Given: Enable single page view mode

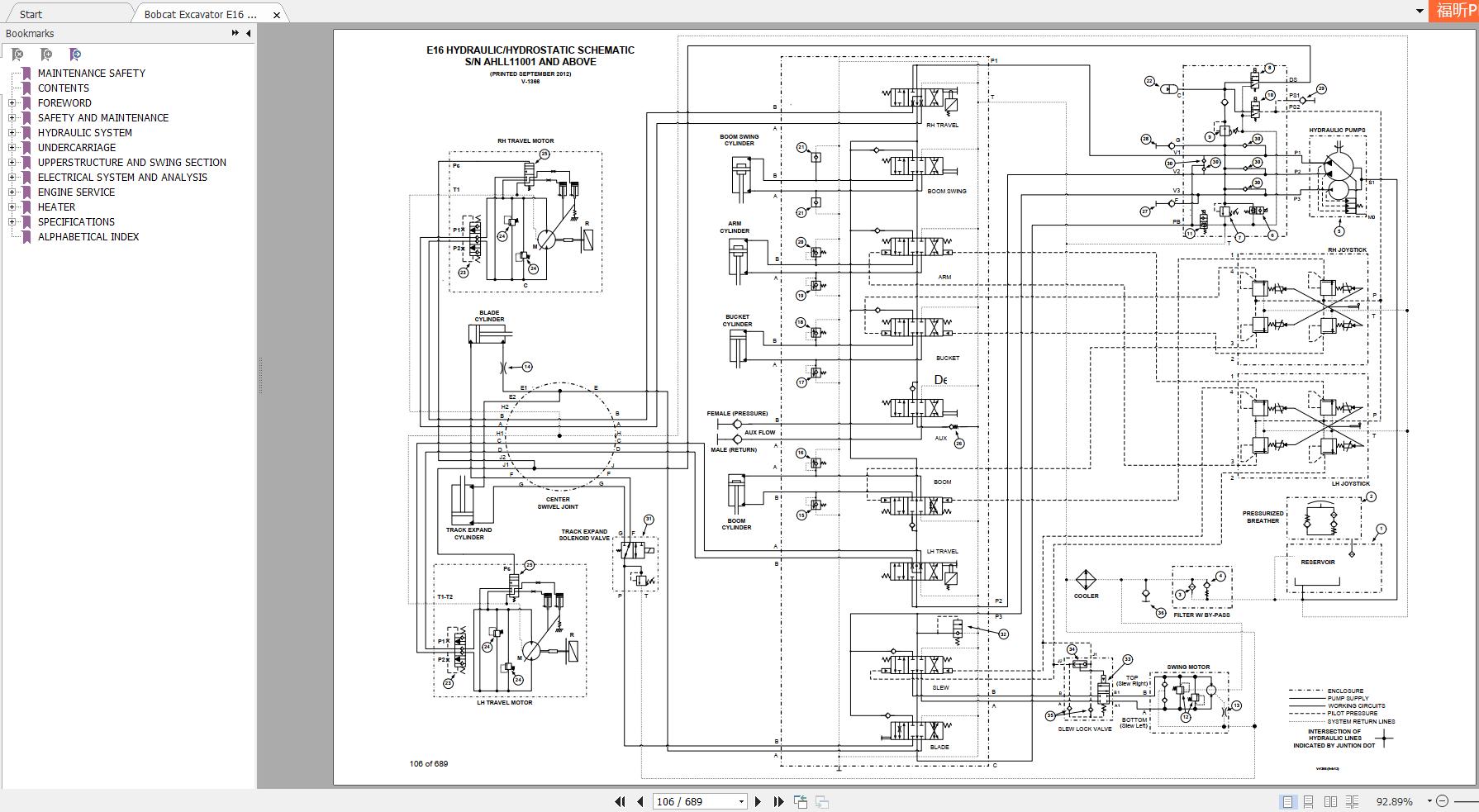Looking at the screenshot, I should pos(1287,801).
